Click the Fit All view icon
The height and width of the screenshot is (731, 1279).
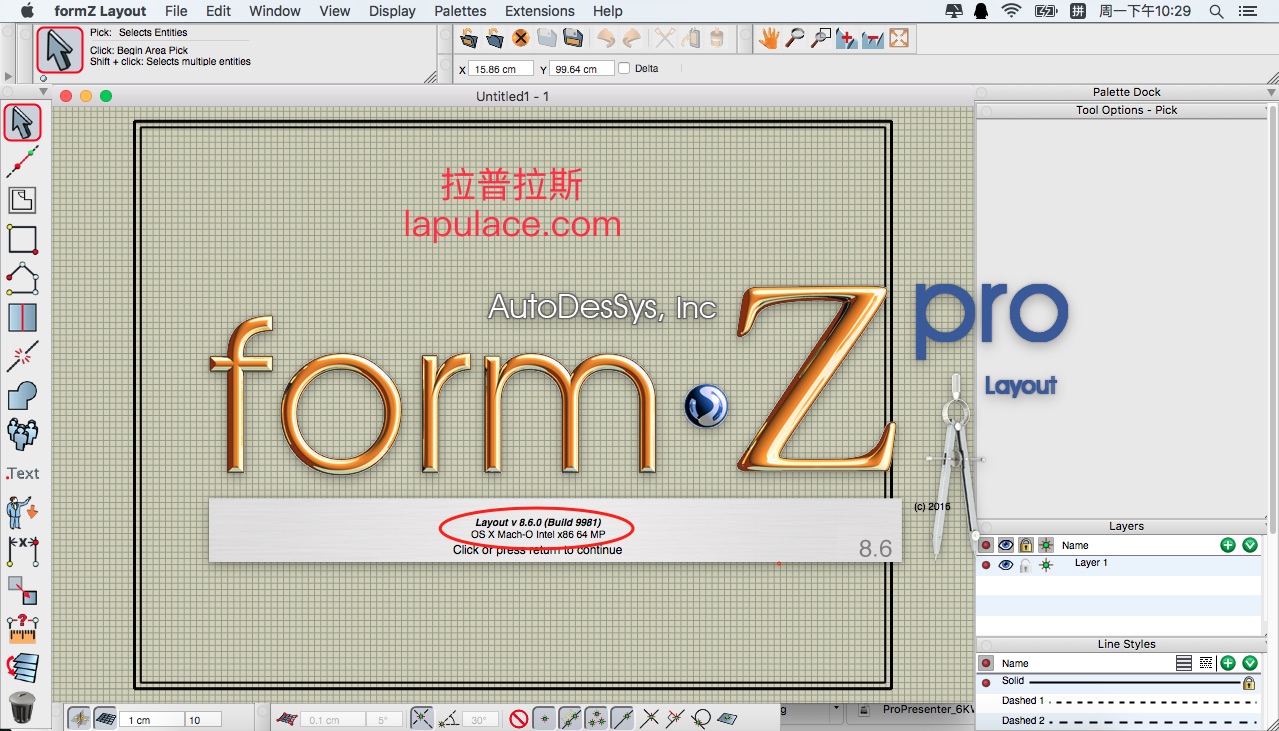(898, 38)
